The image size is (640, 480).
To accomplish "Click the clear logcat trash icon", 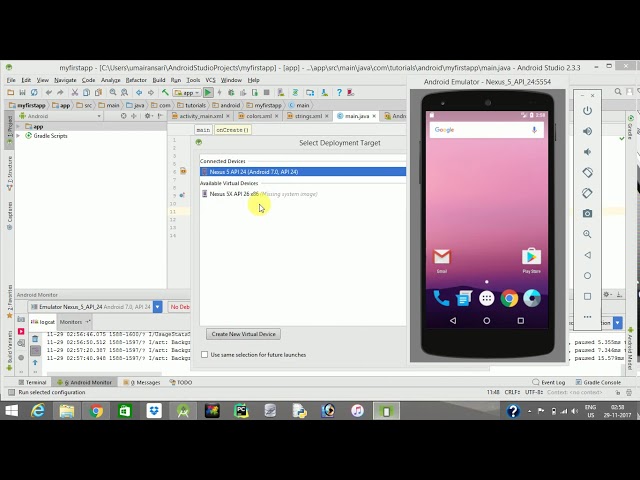I will click(35, 339).
